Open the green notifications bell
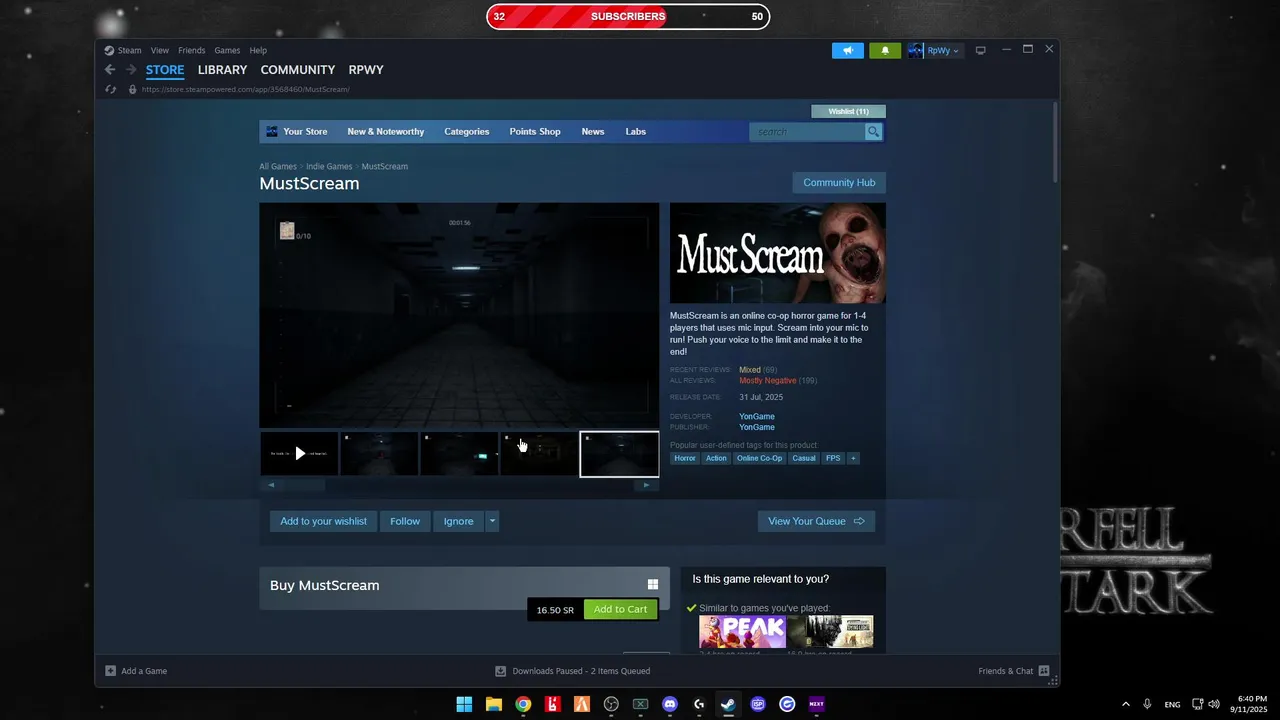This screenshot has width=1280, height=720. pos(885,50)
